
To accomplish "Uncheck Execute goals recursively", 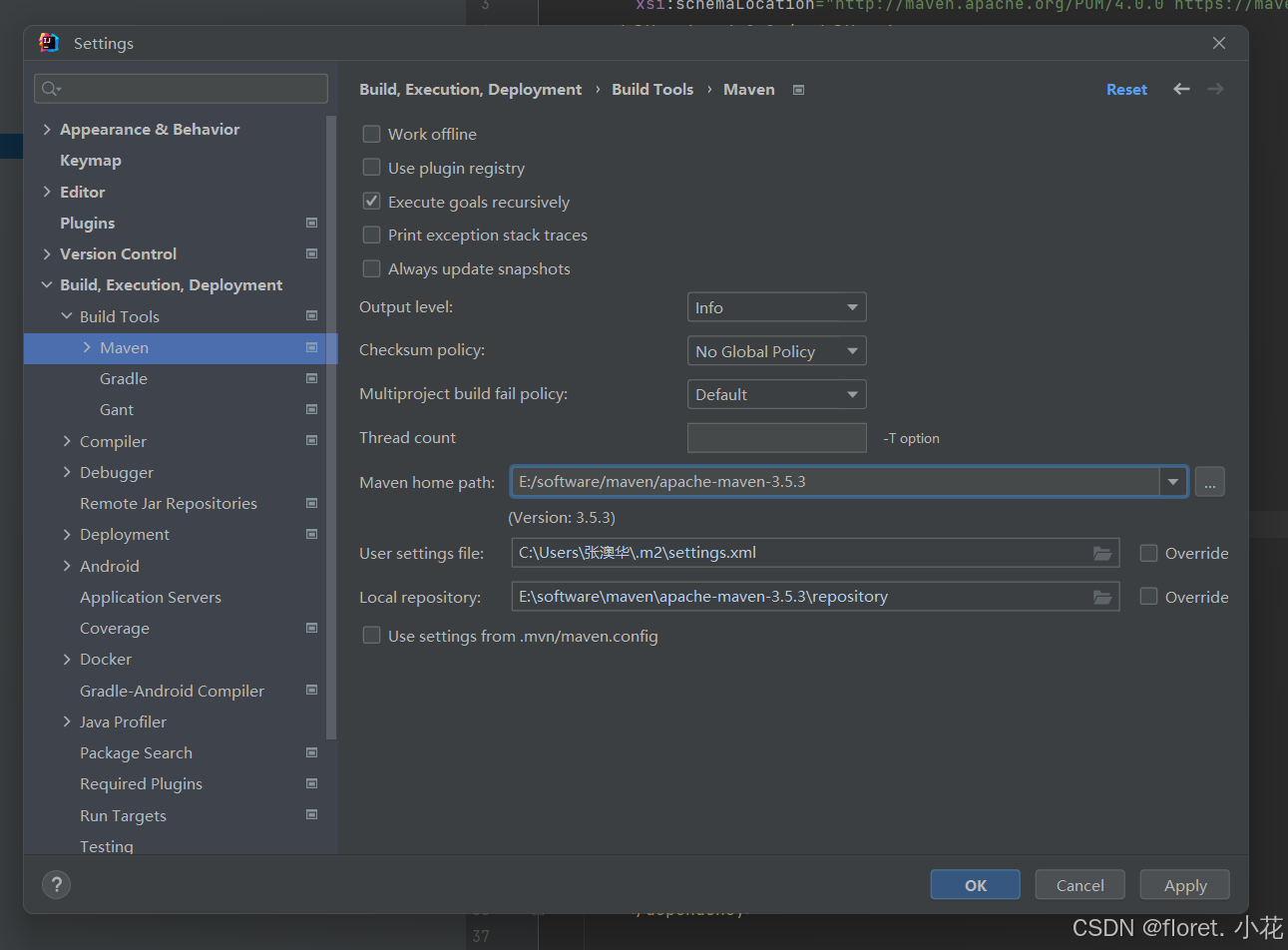I will 371,202.
